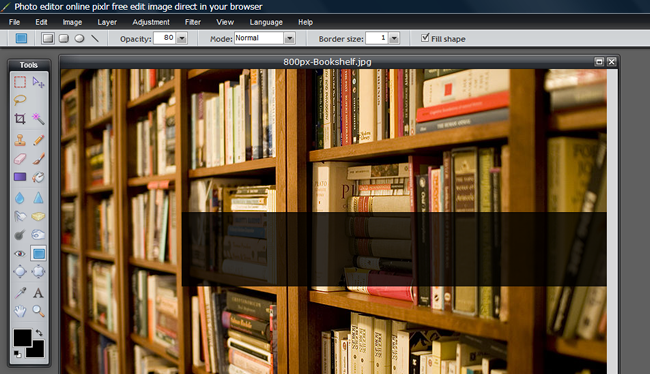
Task: Choose the line shape option
Action: [95, 39]
